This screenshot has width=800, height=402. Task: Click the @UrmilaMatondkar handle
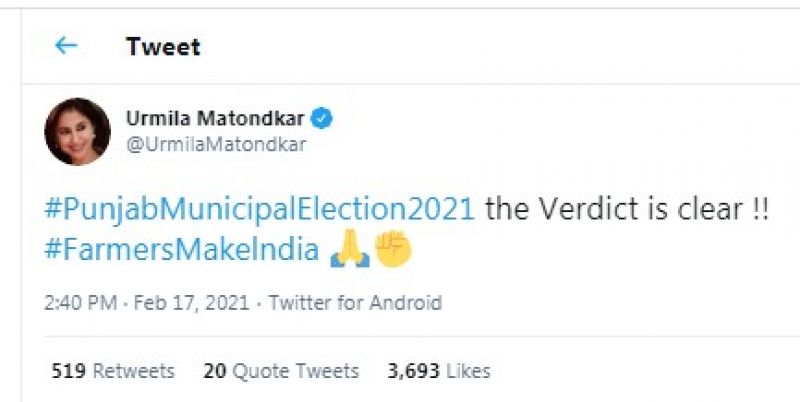215,144
